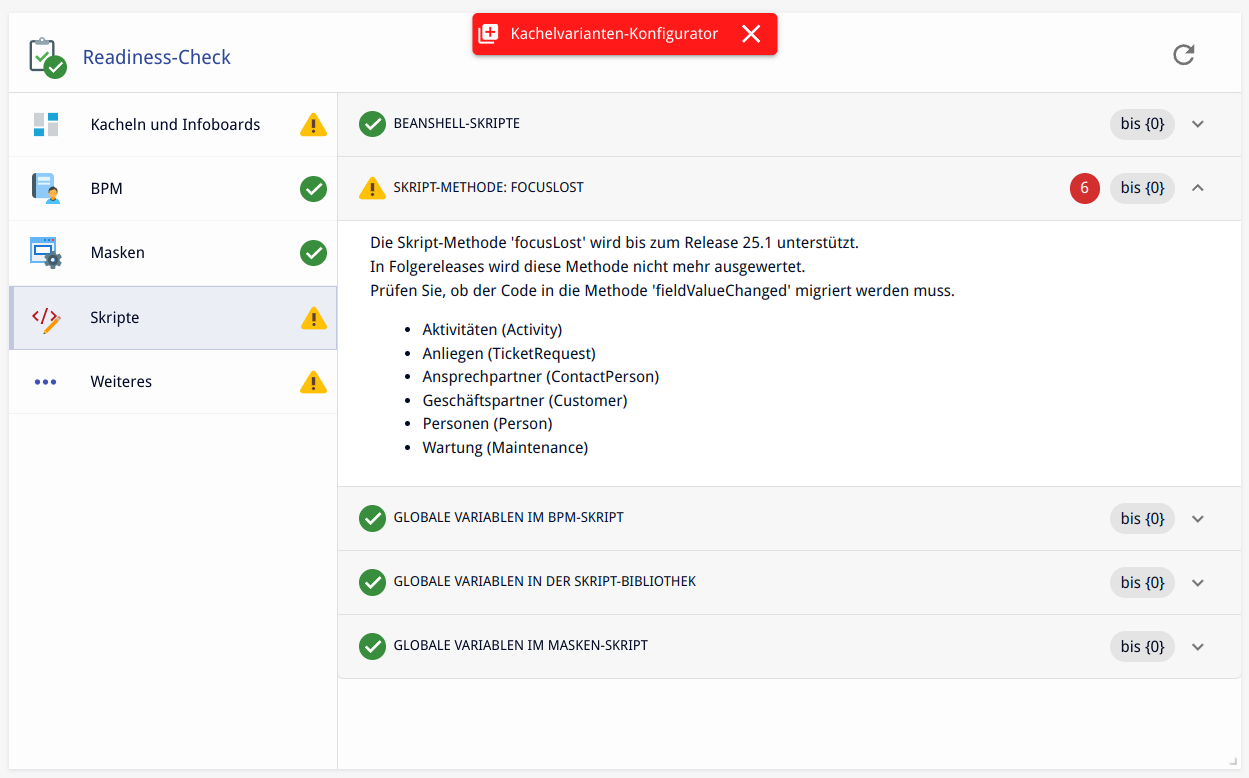
Task: Click the Skripte code icon
Action: click(x=46, y=318)
